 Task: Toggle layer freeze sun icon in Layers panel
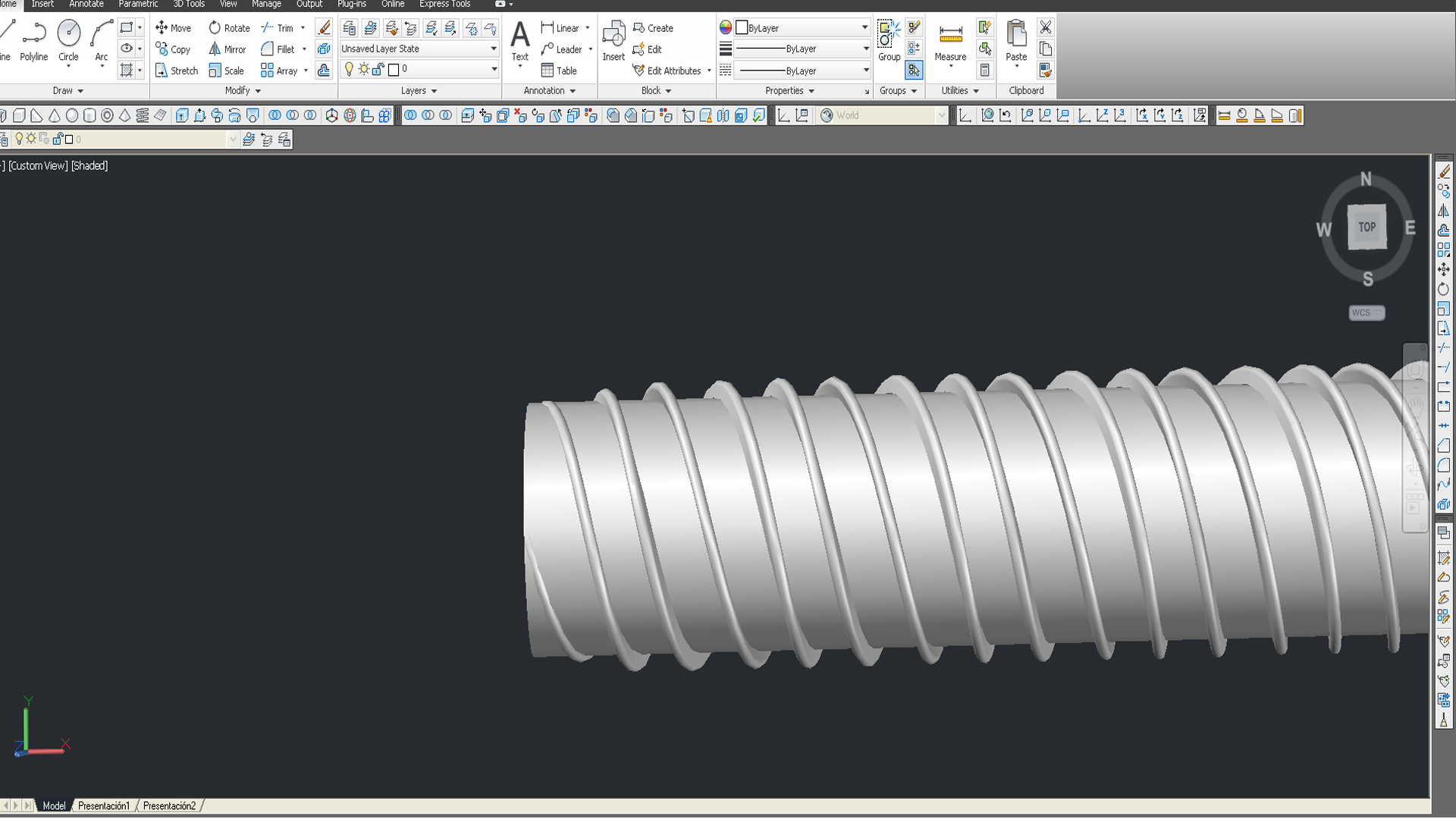pyautogui.click(x=364, y=69)
